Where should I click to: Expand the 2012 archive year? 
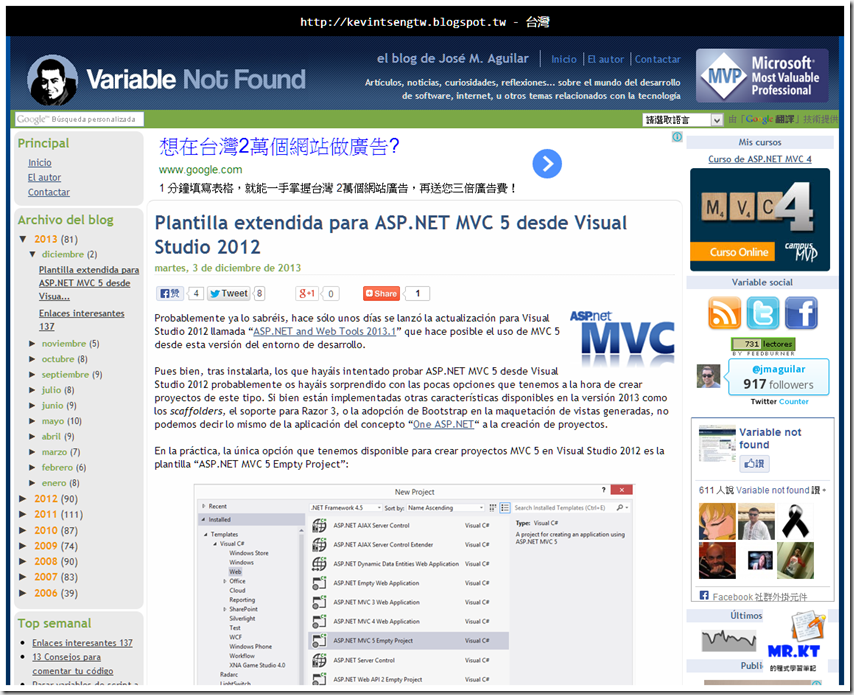pyautogui.click(x=23, y=498)
